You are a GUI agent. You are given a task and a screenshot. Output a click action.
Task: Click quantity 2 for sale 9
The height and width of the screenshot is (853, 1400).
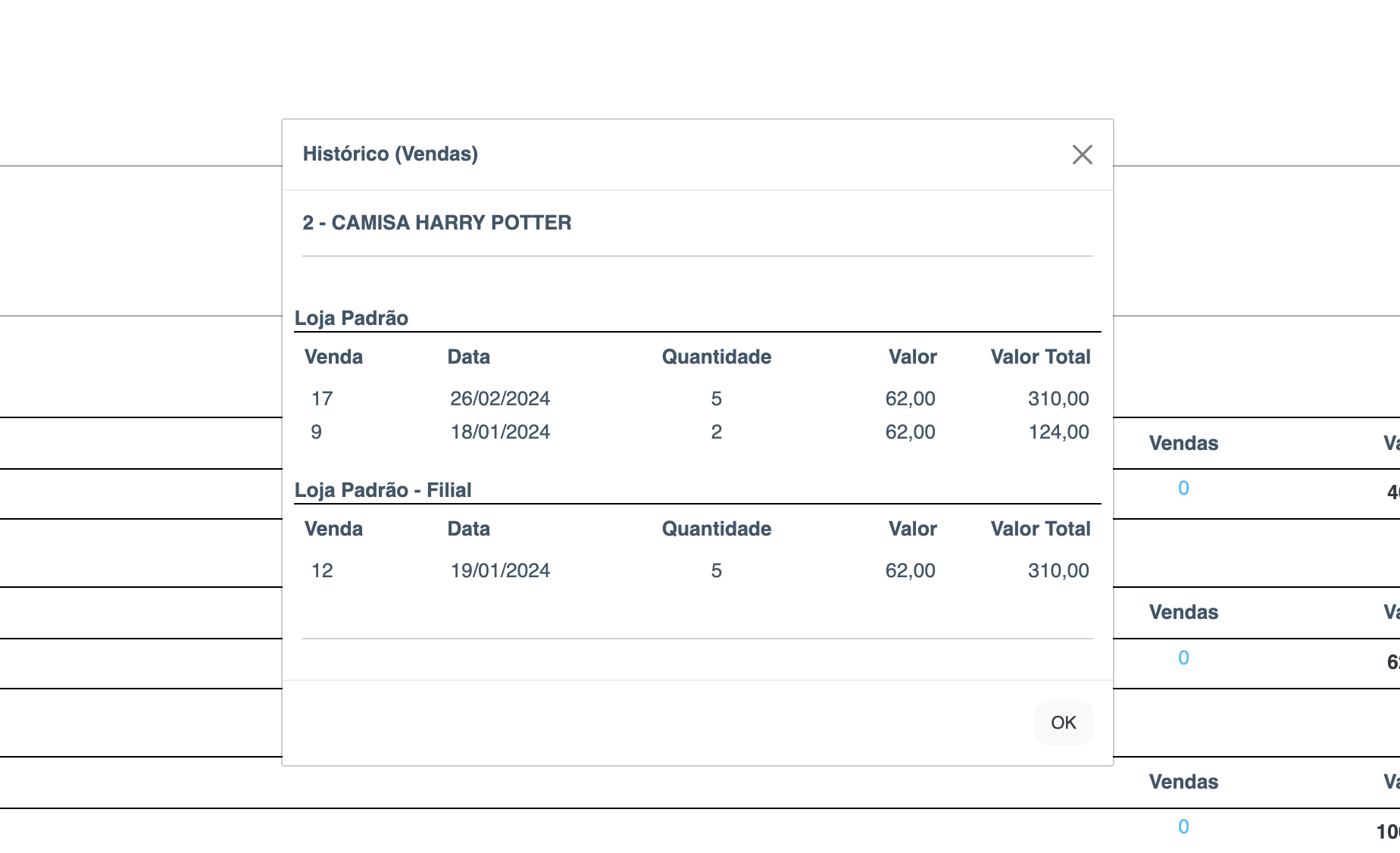click(716, 432)
